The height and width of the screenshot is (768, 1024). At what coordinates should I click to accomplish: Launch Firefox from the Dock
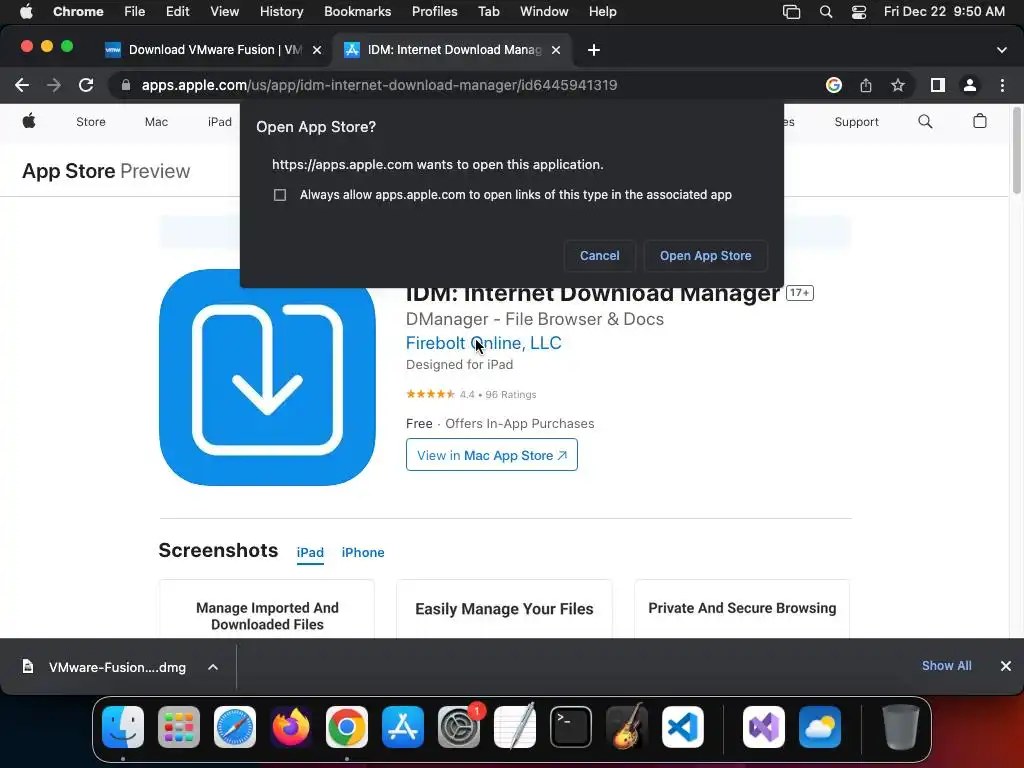click(x=291, y=727)
